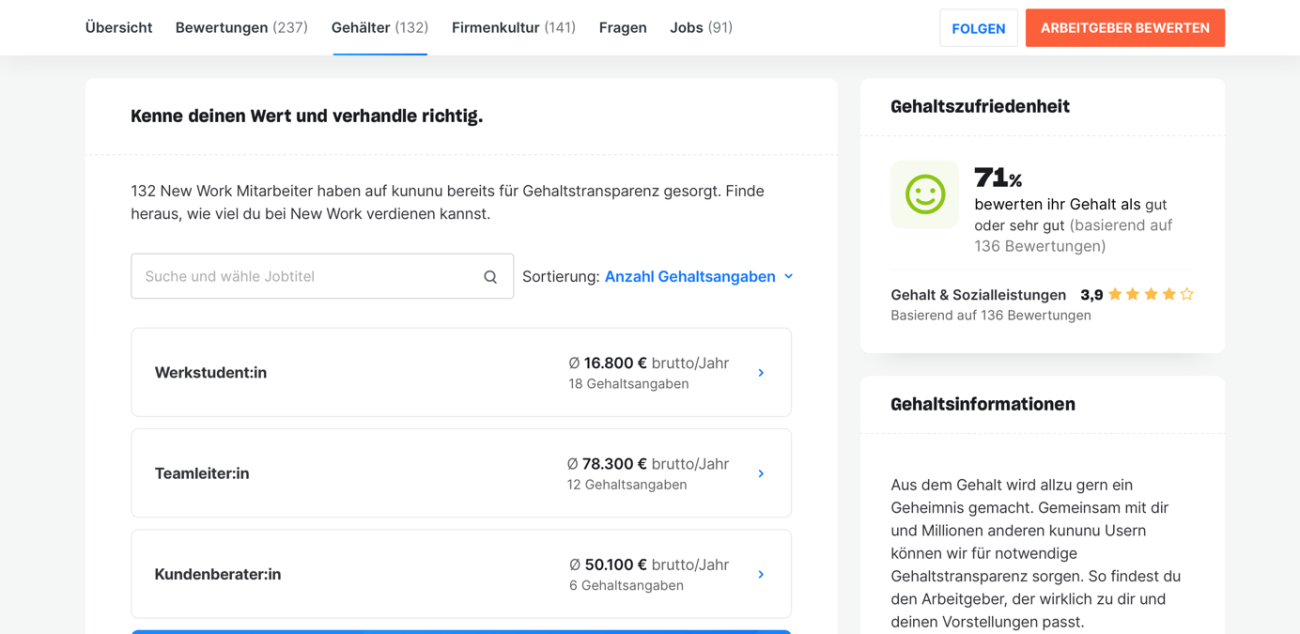Click the 6 Gehaltsangaben text

(x=626, y=586)
